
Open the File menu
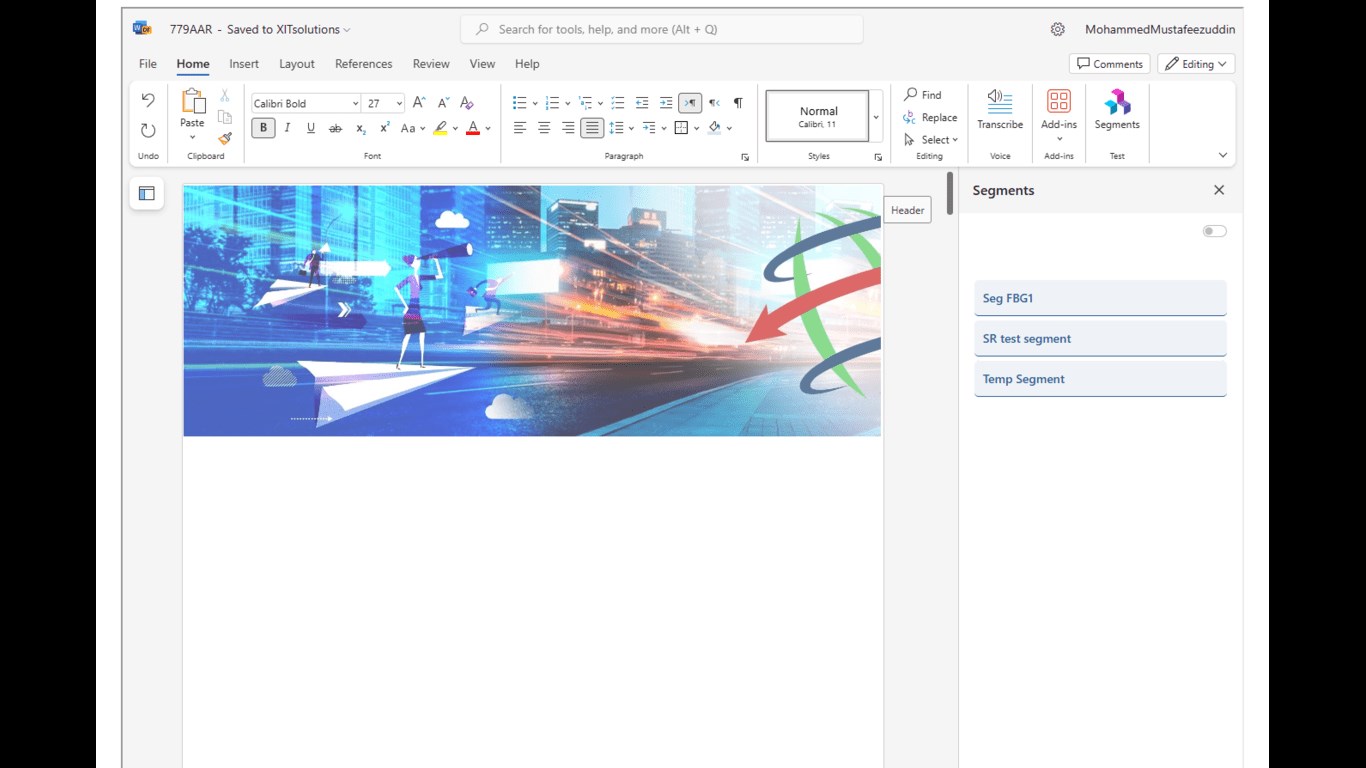(148, 64)
